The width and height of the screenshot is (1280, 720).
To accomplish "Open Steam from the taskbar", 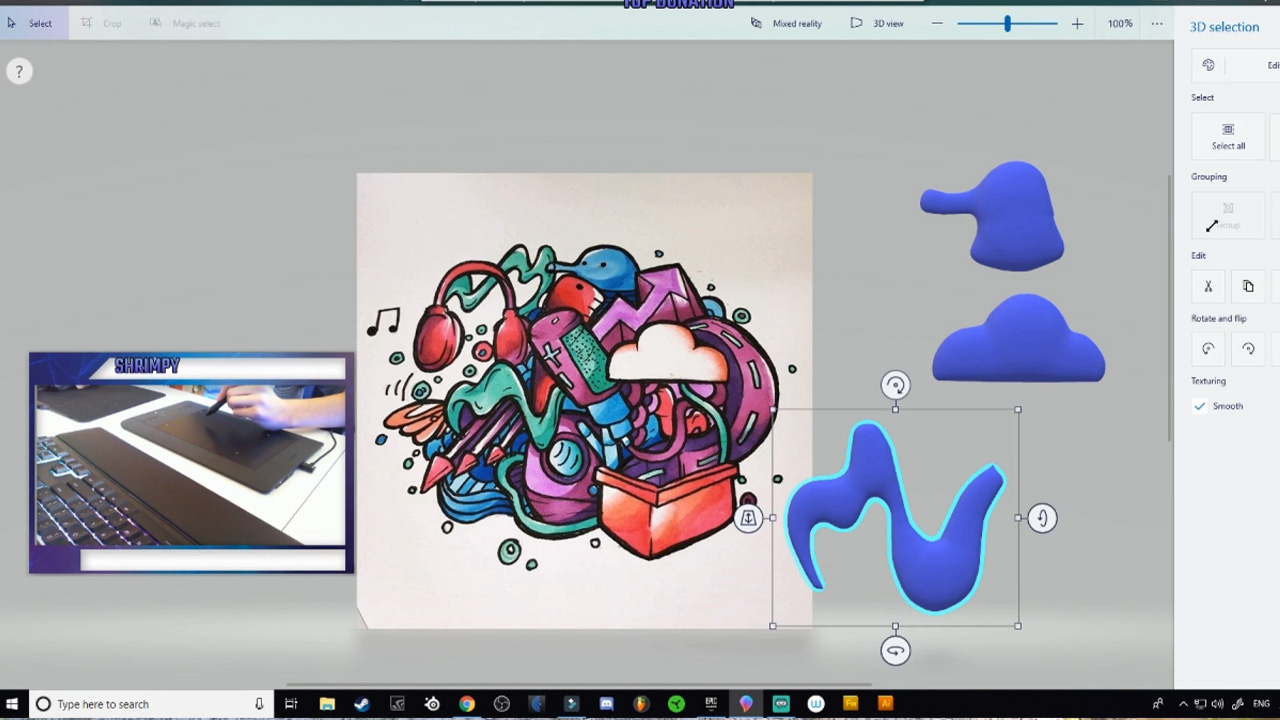I will pos(362,704).
